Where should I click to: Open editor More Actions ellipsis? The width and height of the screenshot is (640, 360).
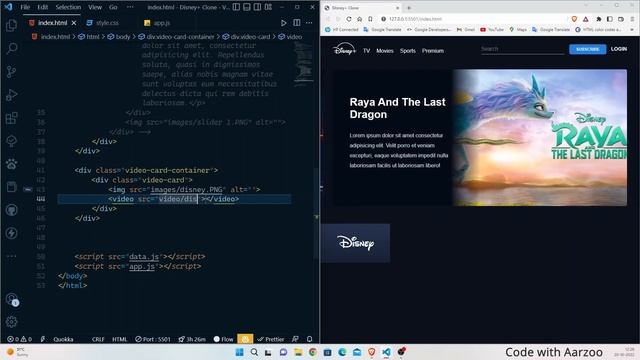(x=309, y=23)
